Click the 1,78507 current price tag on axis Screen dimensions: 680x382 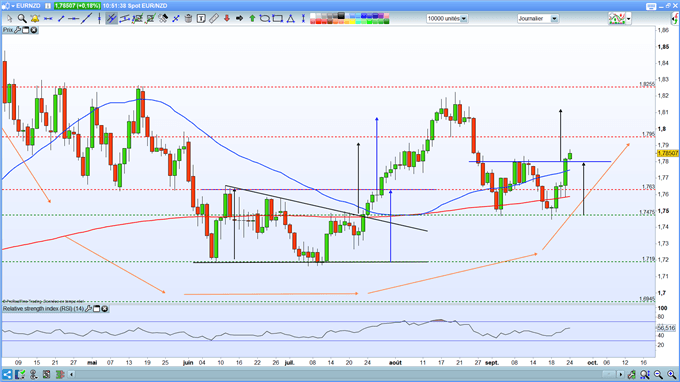[x=668, y=153]
